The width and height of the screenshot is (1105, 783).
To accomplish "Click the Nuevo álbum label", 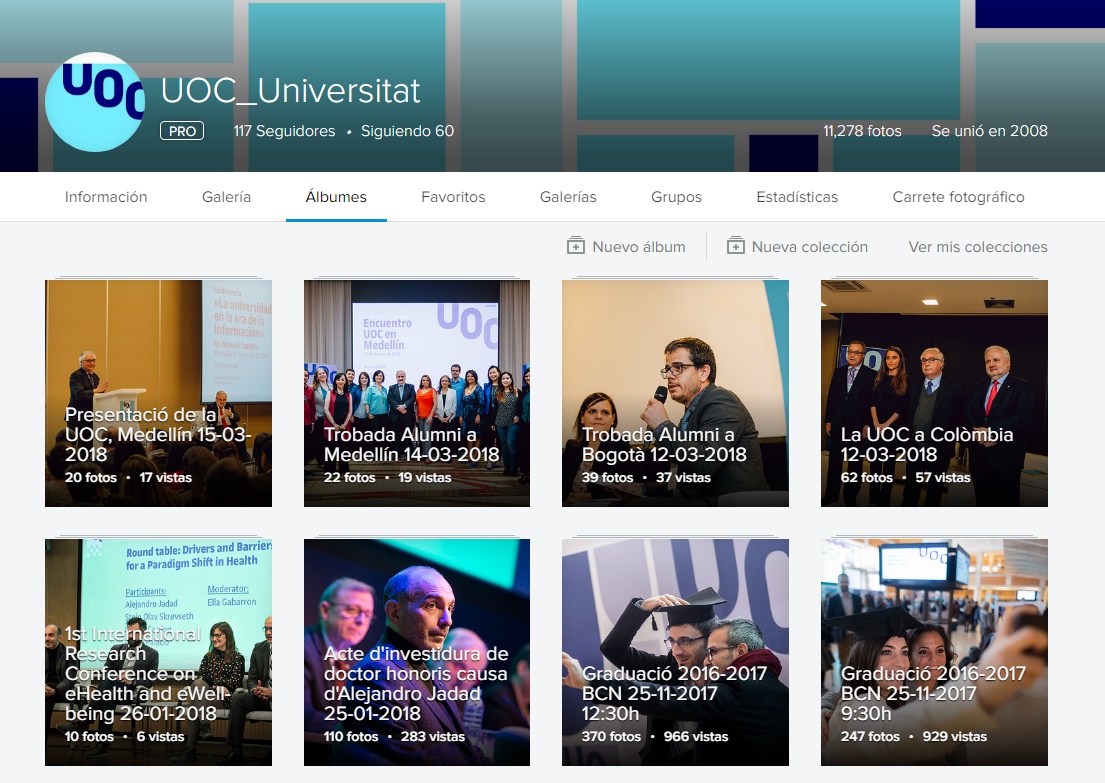I will click(639, 247).
